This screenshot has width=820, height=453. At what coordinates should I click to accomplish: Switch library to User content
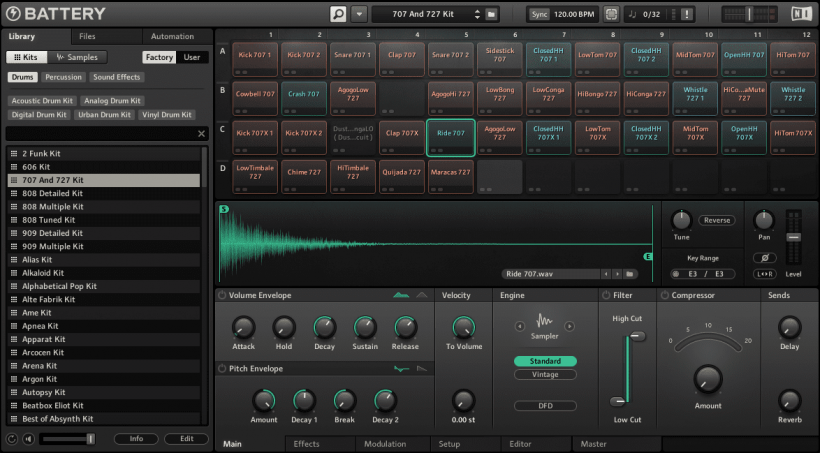click(x=192, y=58)
